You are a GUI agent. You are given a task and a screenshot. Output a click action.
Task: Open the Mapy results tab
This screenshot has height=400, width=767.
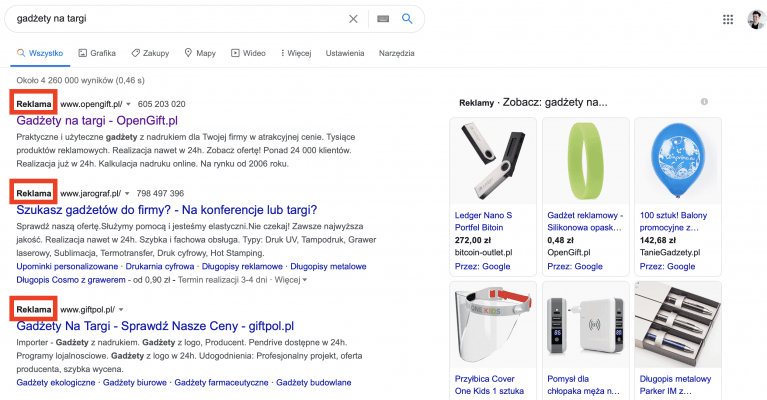click(200, 52)
